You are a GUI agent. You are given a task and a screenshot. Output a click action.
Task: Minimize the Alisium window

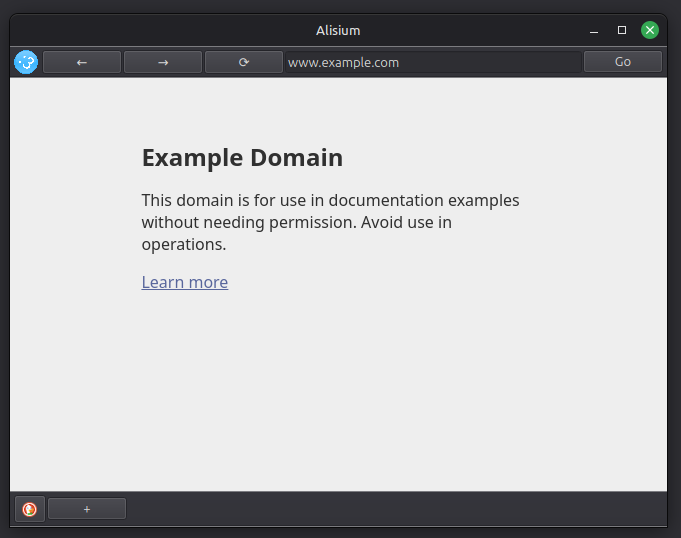click(x=594, y=31)
